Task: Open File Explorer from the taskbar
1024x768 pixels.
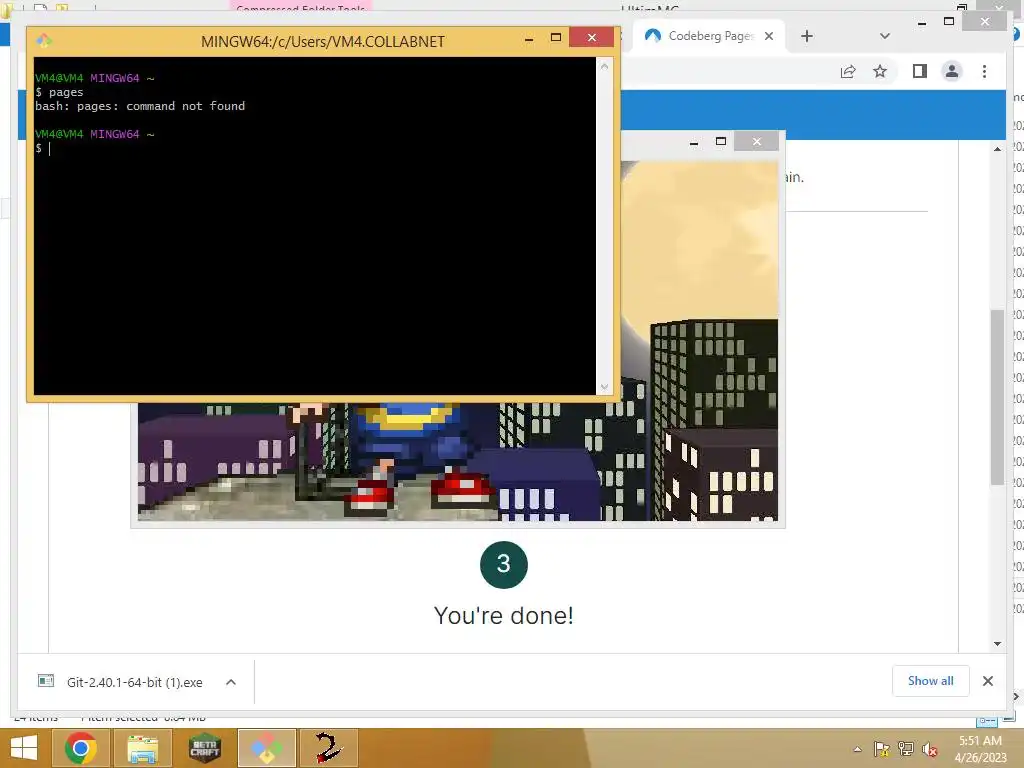Action: coord(142,748)
